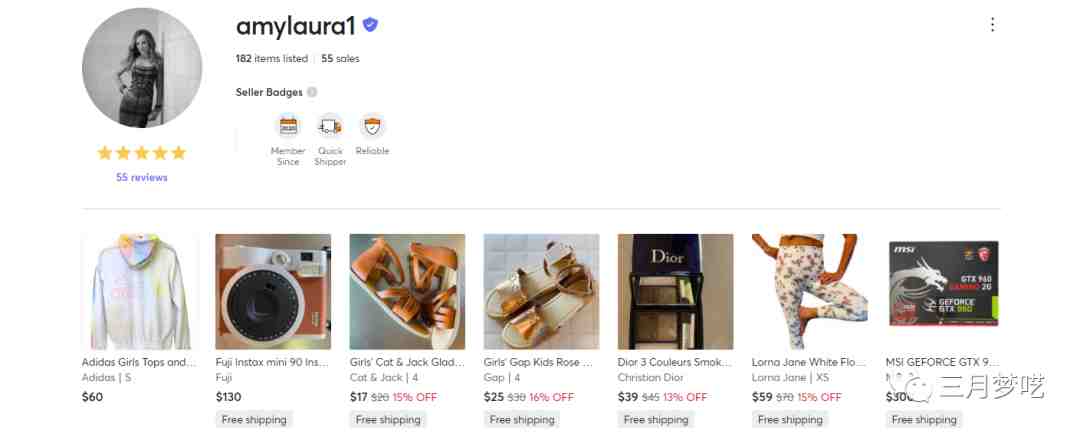Open the 55 reviews link

pos(141,177)
